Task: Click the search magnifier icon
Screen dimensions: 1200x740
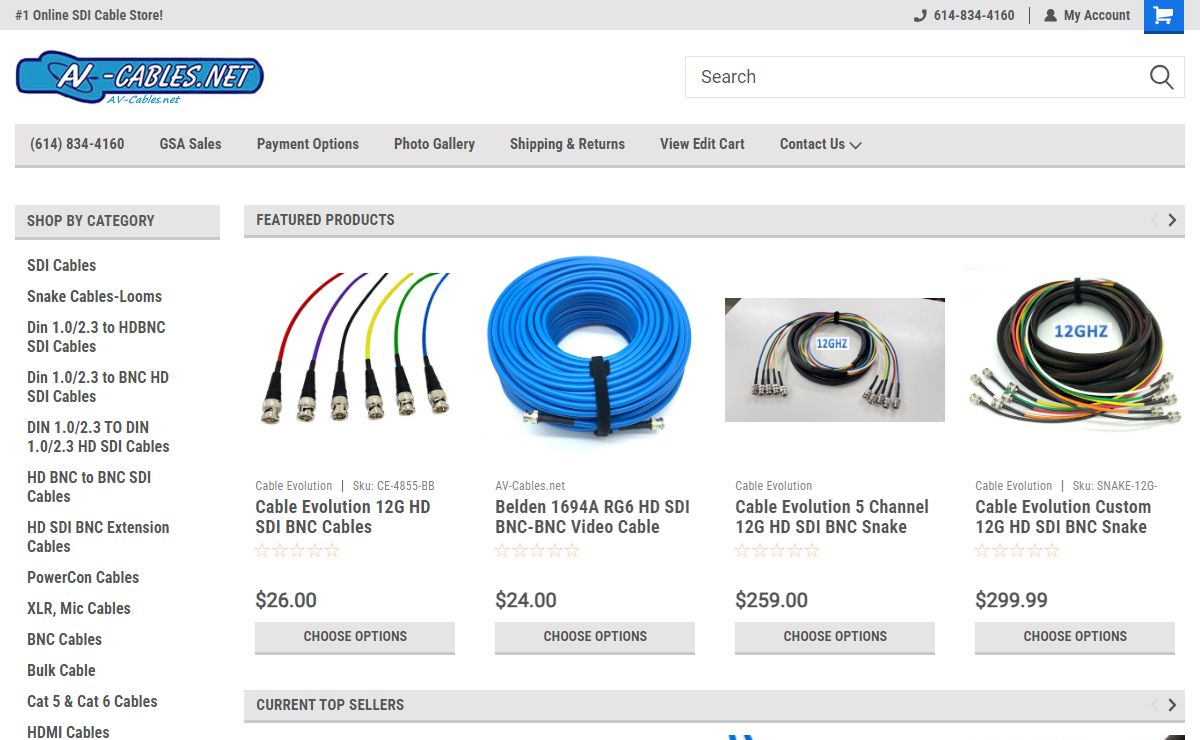Action: click(x=1161, y=77)
